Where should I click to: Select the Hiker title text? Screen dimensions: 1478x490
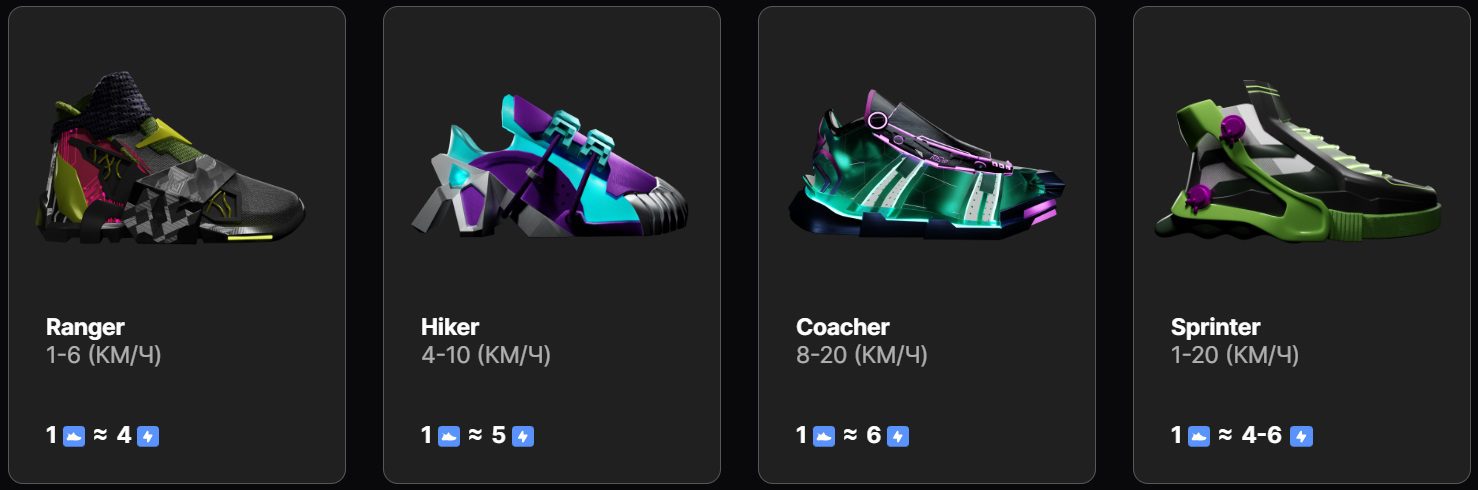tap(450, 327)
